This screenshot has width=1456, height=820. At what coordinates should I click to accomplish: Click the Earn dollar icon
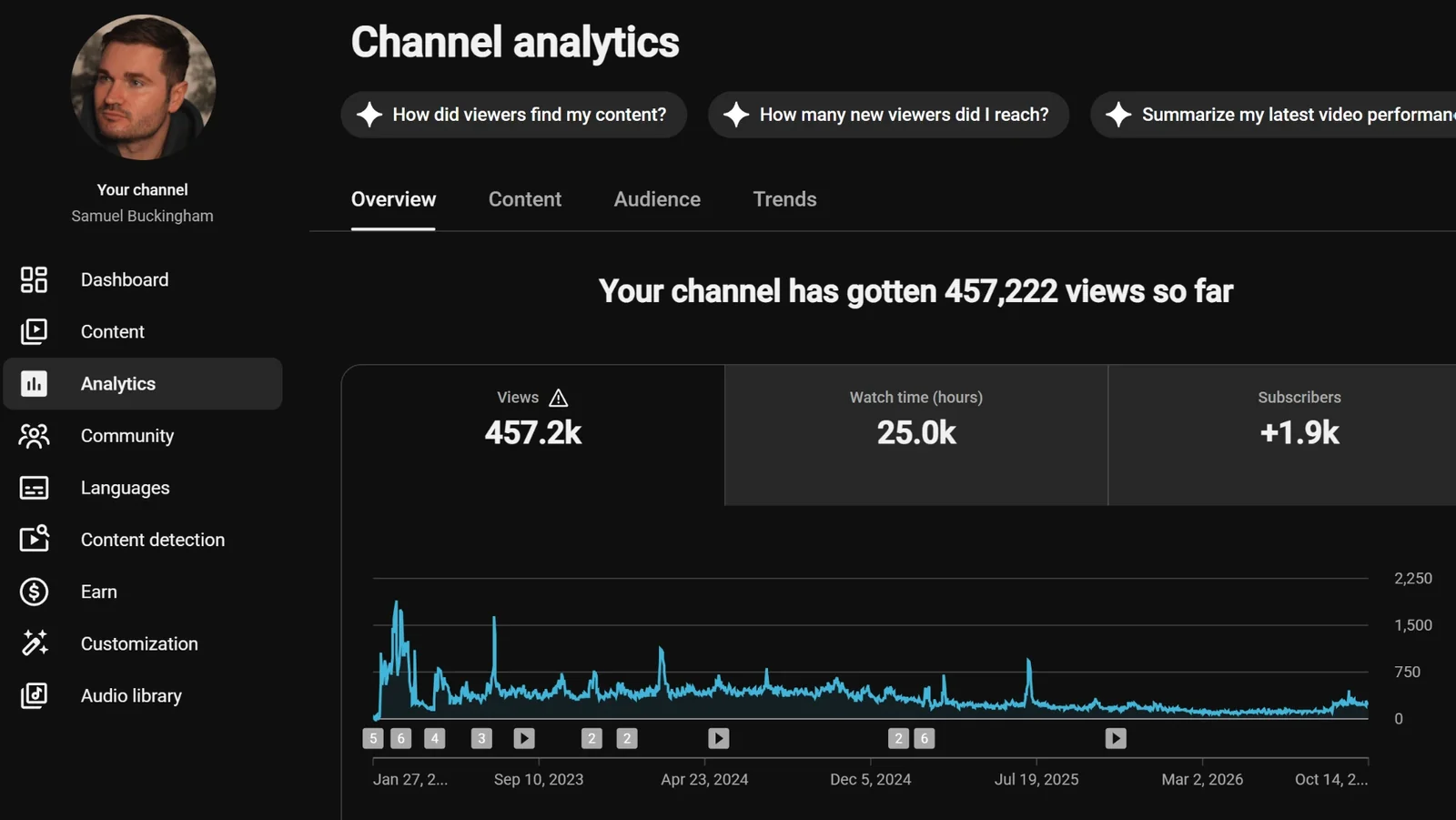34,592
